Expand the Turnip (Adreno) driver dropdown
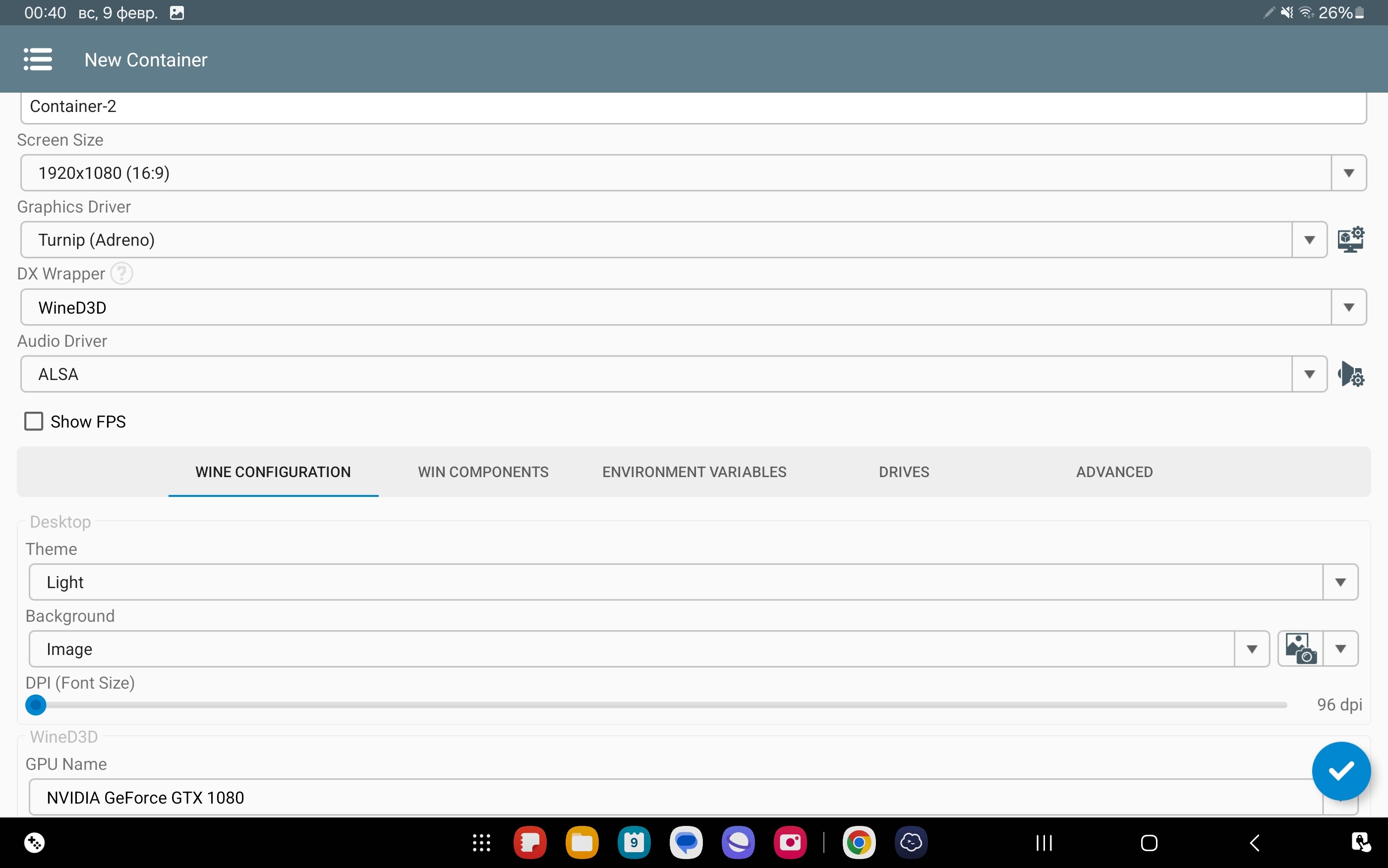The image size is (1388, 868). point(1309,240)
